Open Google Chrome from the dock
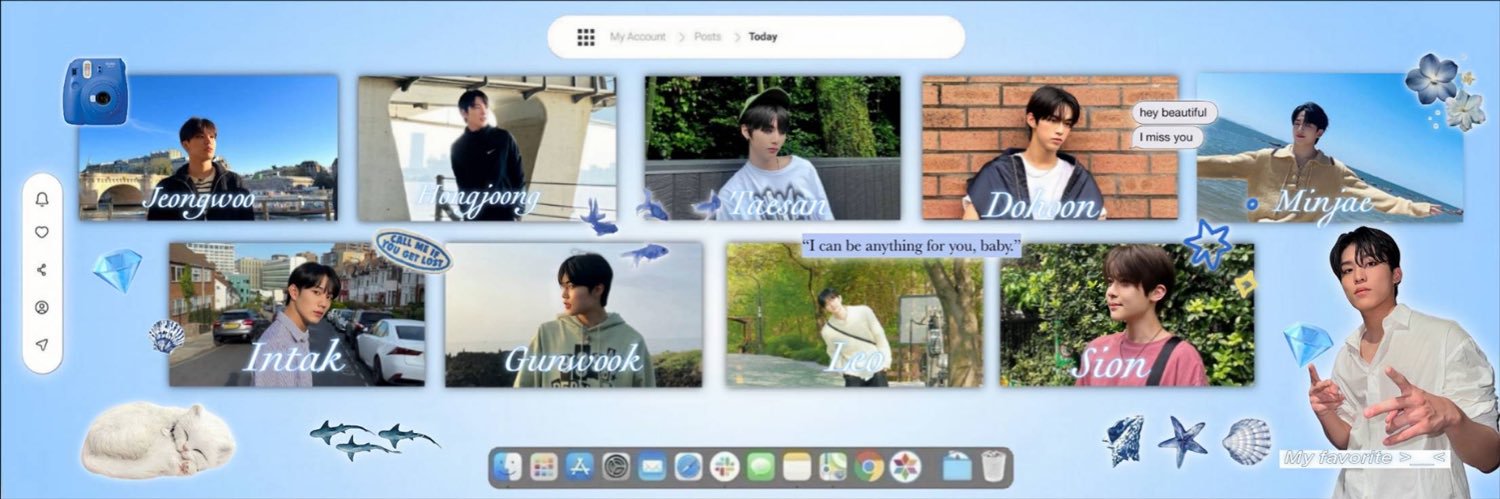 click(x=869, y=466)
